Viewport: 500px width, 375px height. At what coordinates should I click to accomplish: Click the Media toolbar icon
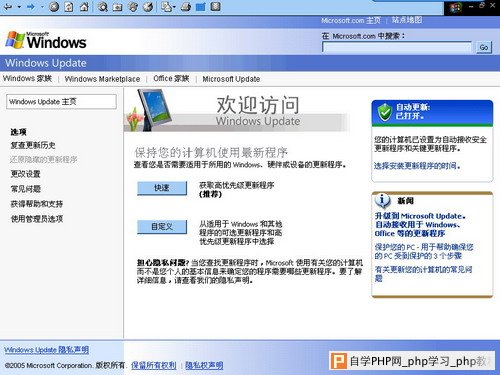133,7
